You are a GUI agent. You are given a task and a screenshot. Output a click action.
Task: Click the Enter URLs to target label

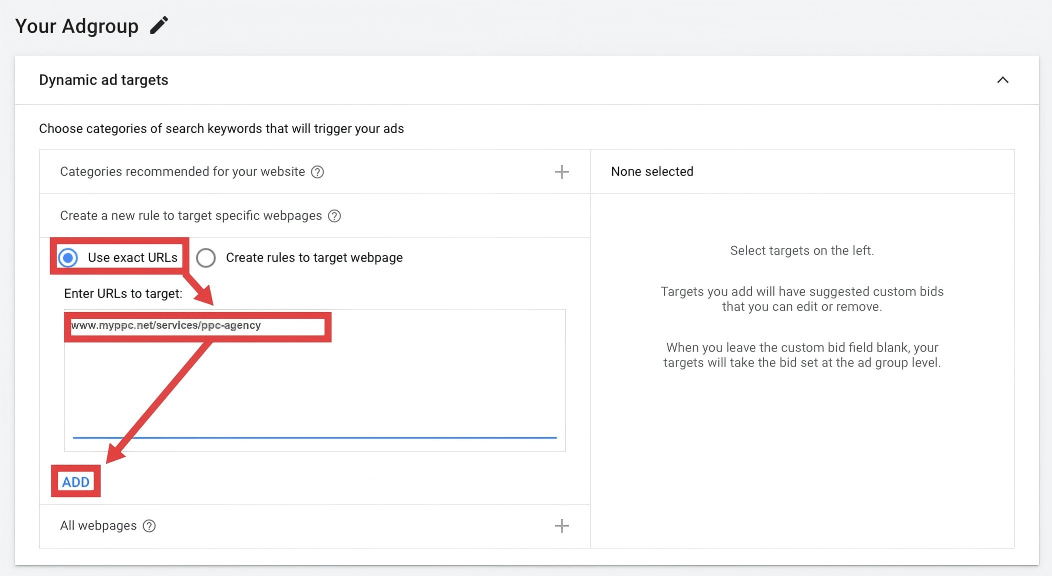point(123,293)
